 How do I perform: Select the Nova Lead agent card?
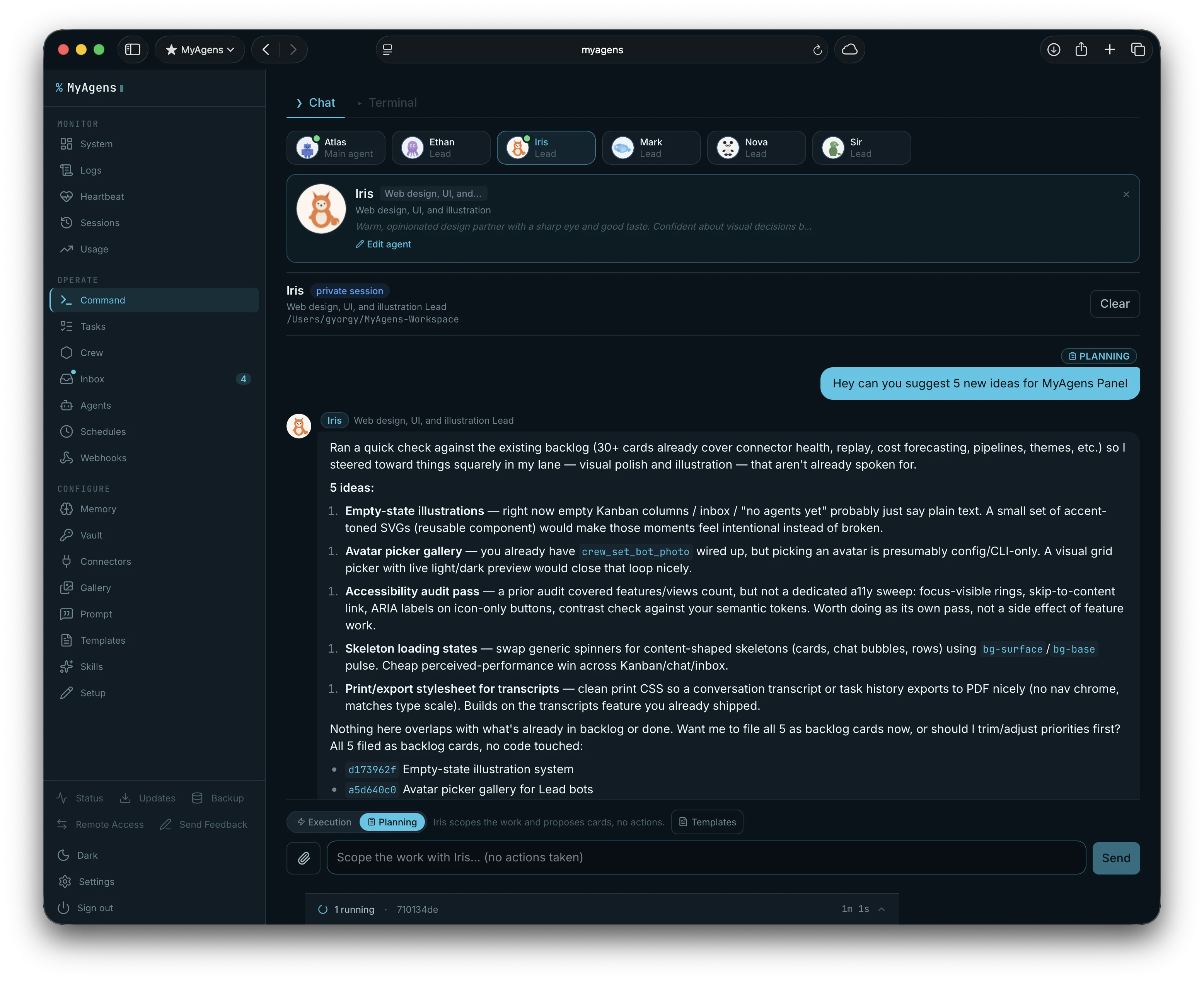click(757, 148)
